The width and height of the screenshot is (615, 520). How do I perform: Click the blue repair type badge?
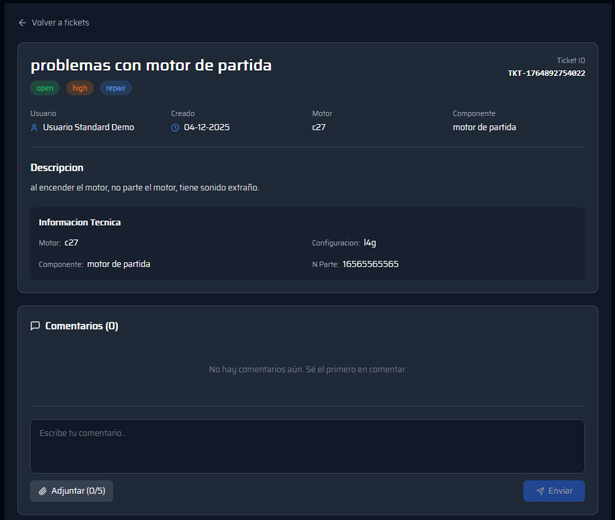(115, 88)
